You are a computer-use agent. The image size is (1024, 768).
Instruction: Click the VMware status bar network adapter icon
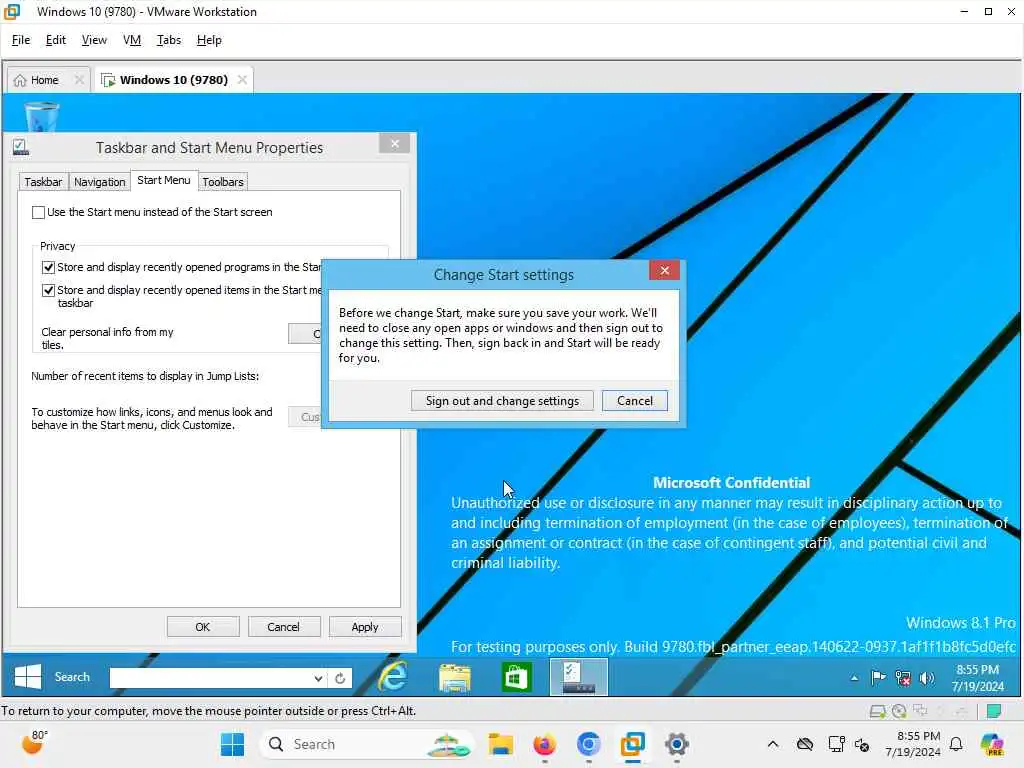920,711
